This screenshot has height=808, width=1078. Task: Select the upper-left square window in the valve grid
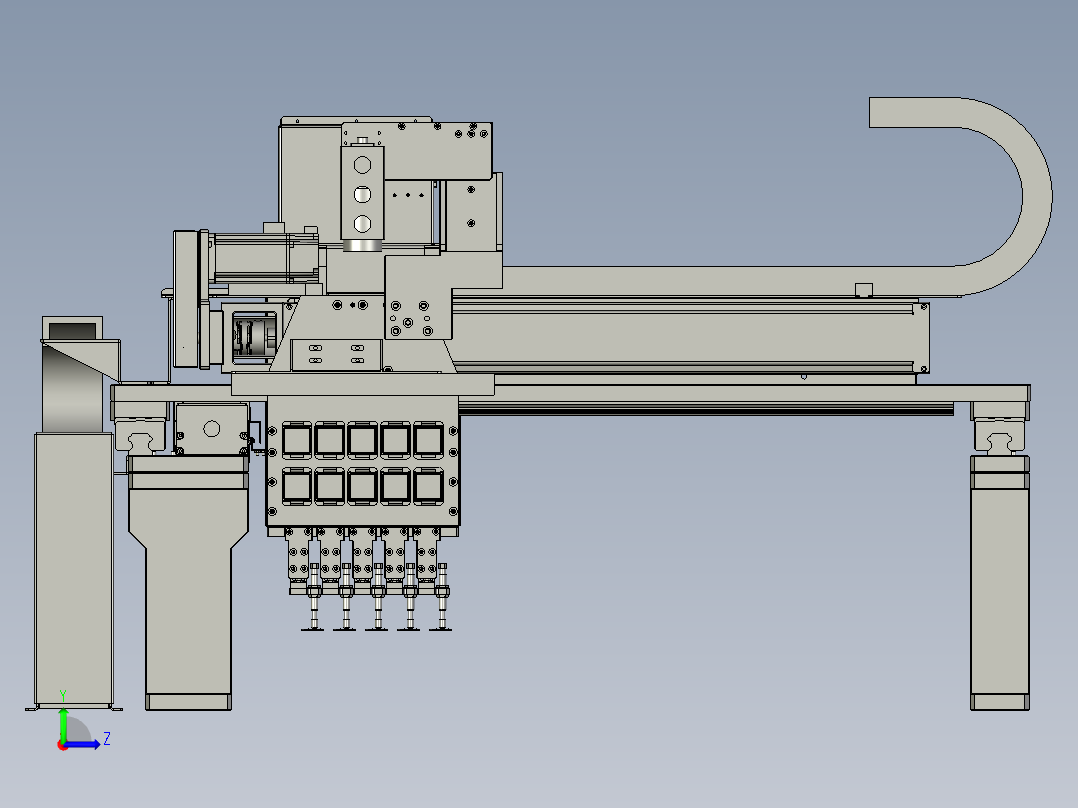click(297, 439)
